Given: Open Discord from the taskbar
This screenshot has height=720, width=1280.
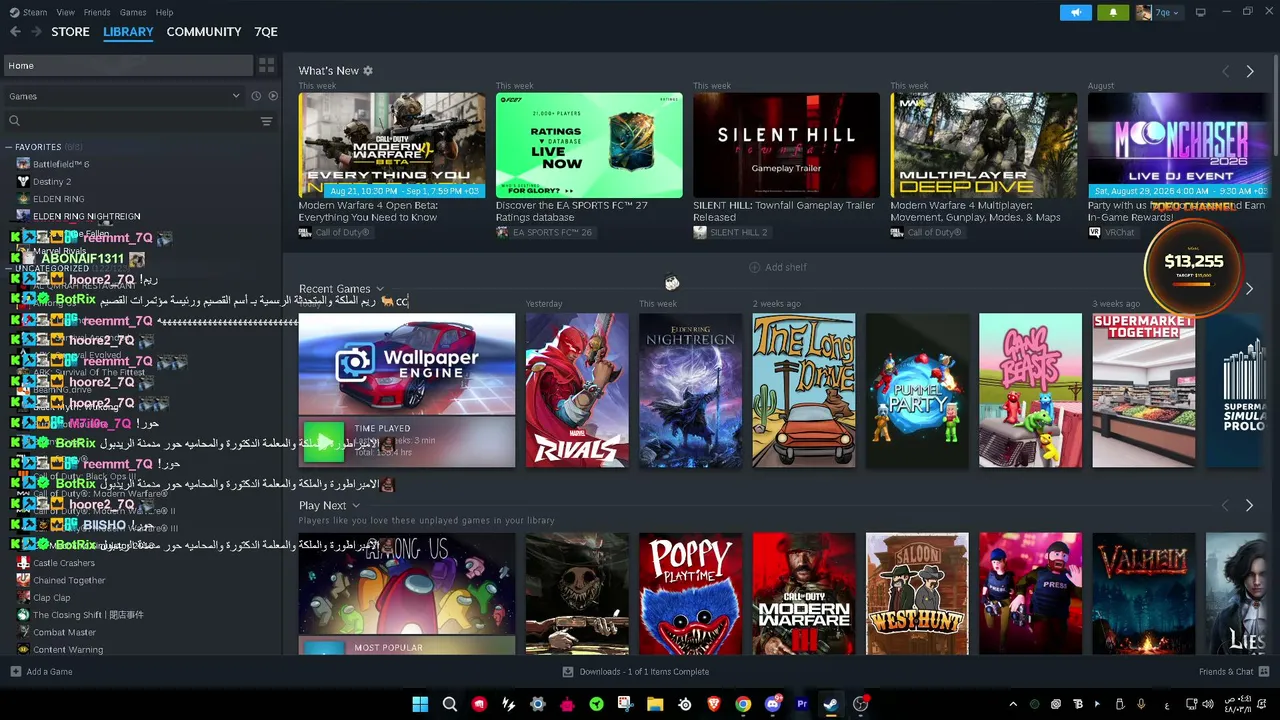Looking at the screenshot, I should click(772, 704).
